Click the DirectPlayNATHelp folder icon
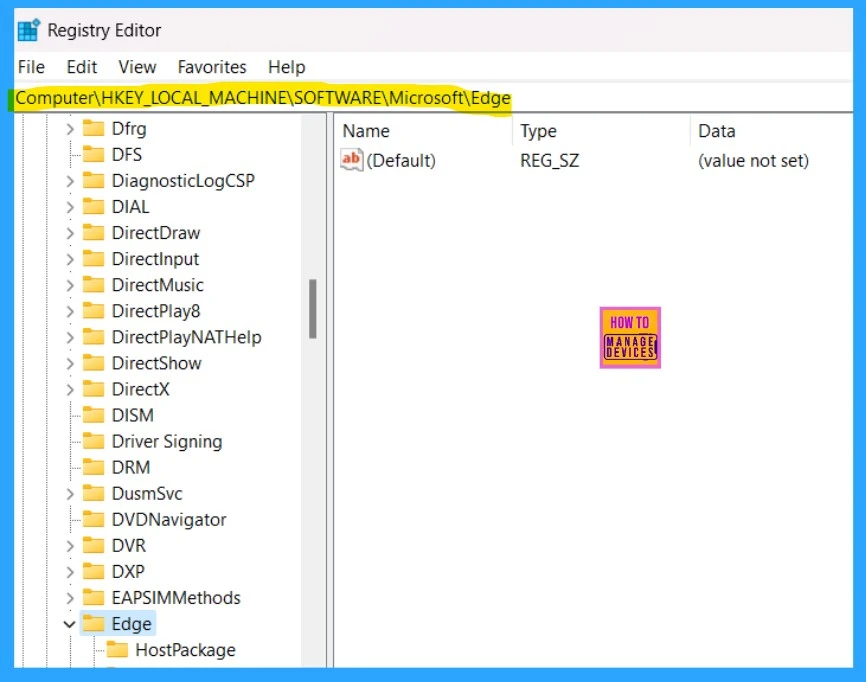 tap(93, 336)
